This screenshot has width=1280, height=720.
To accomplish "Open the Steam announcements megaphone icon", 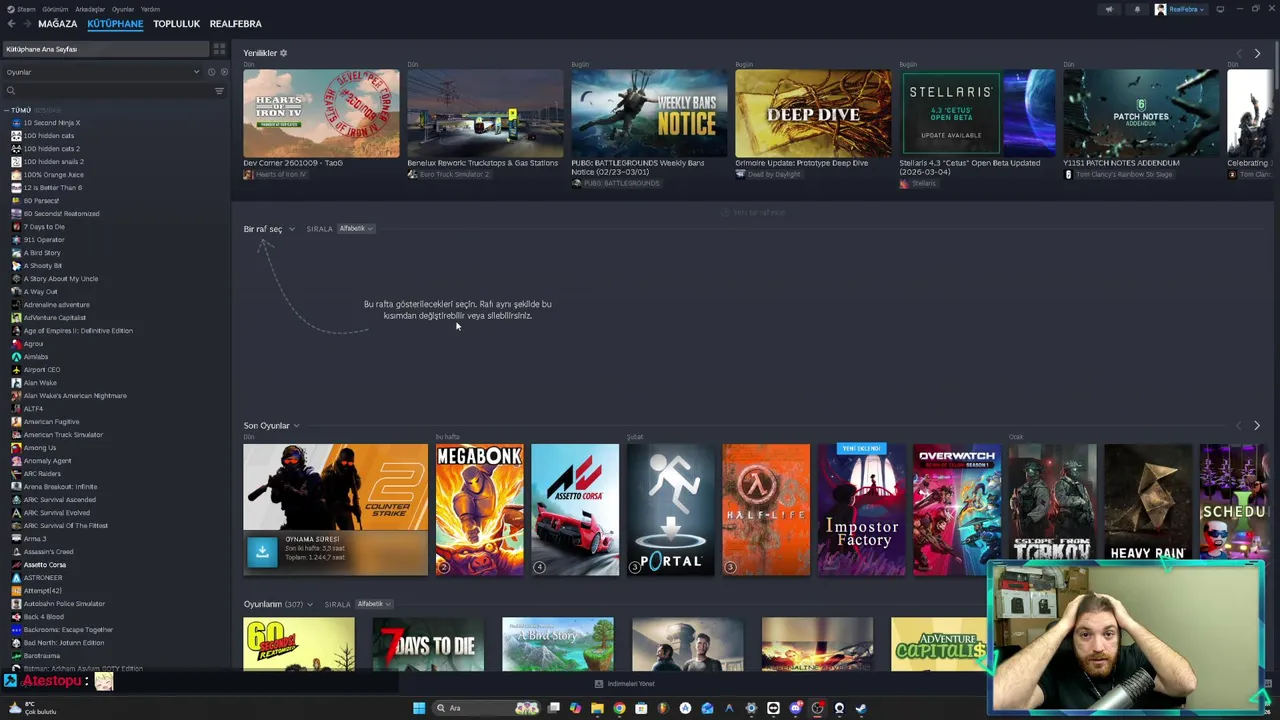I will pos(1108,9).
